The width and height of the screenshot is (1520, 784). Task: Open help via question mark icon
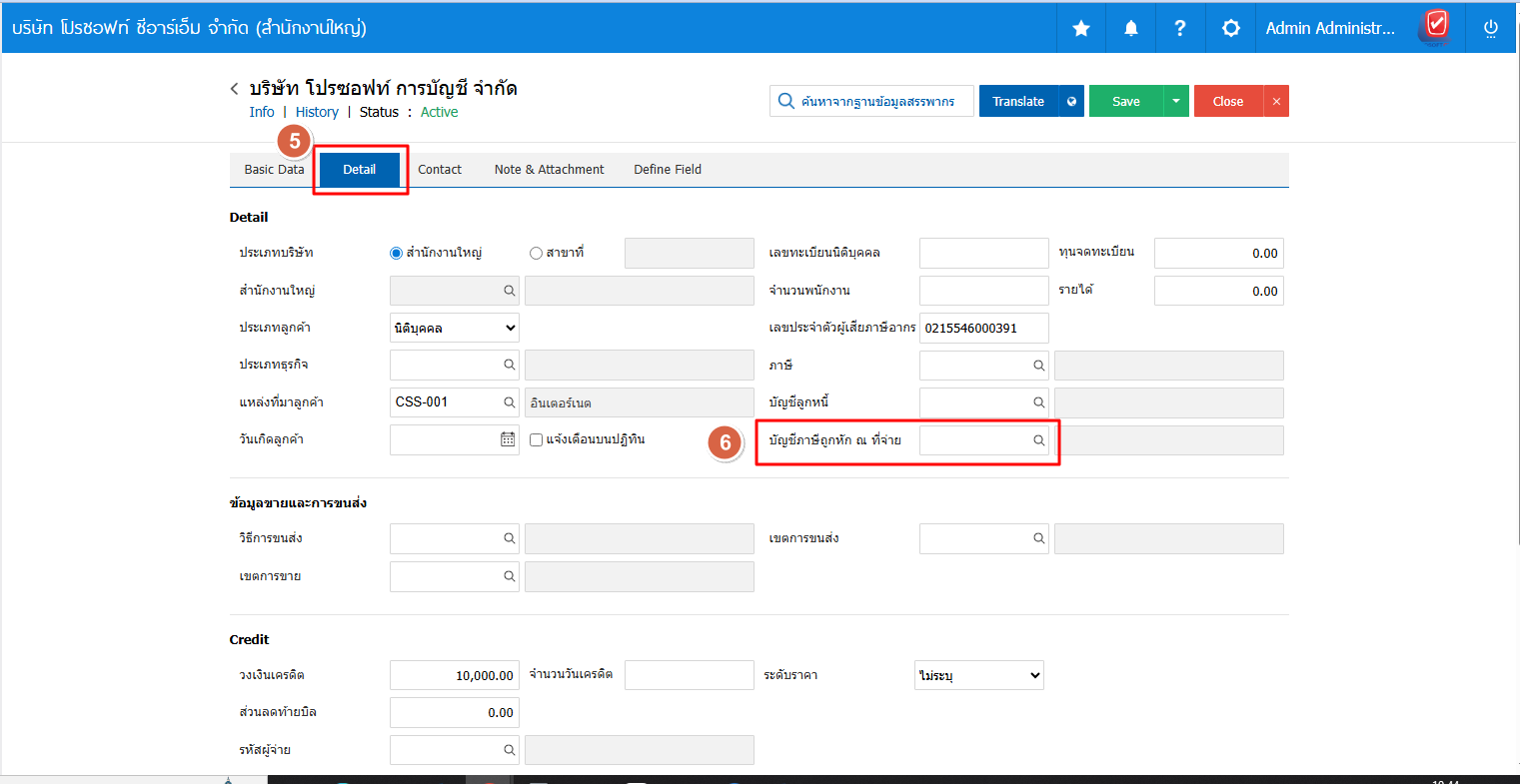(1180, 29)
